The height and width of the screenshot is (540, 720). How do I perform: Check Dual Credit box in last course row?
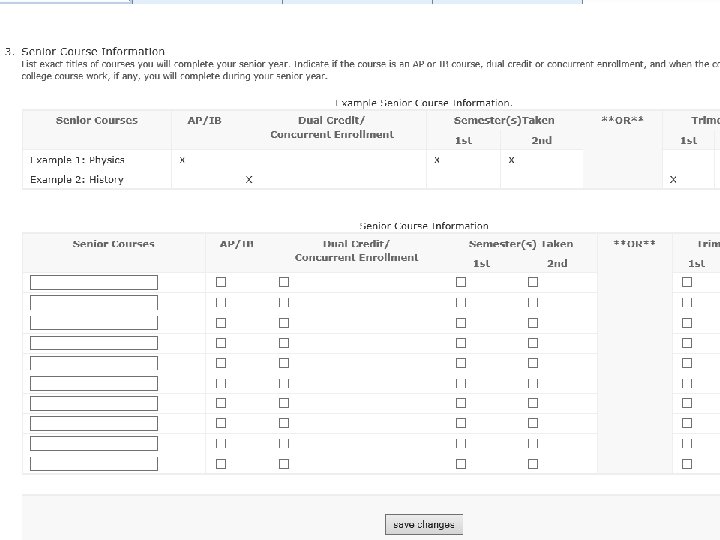pyautogui.click(x=284, y=464)
